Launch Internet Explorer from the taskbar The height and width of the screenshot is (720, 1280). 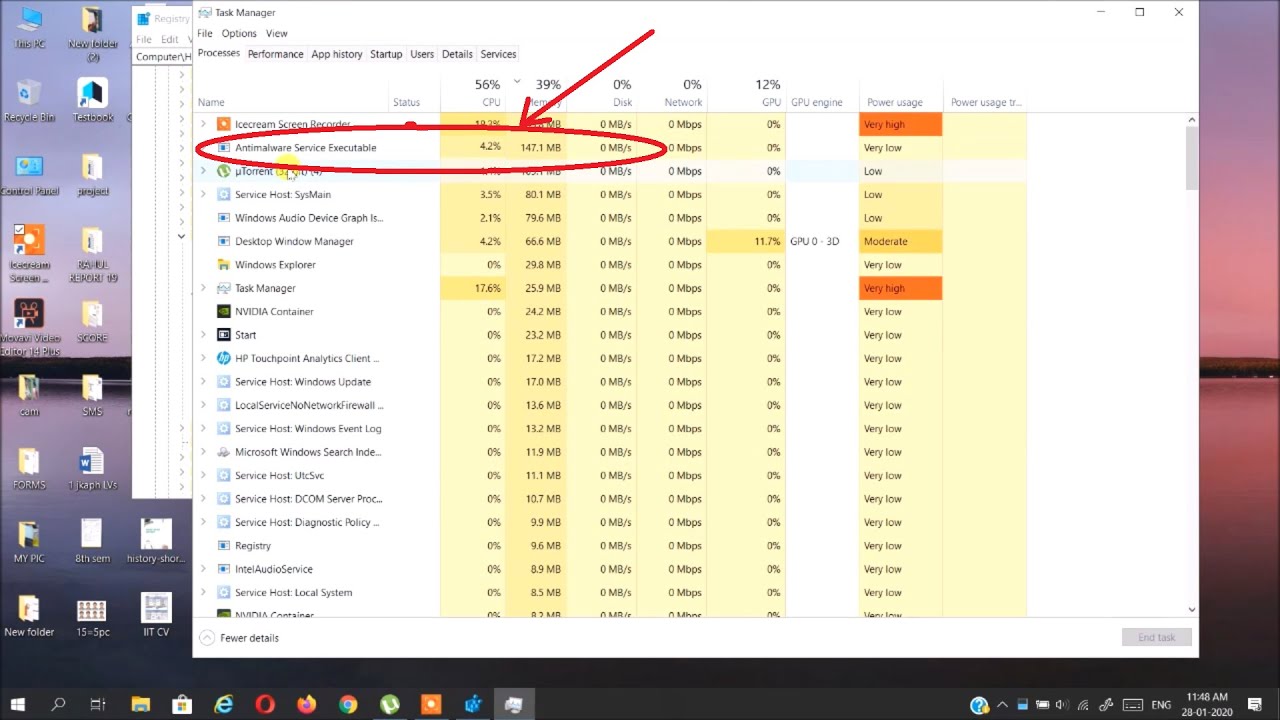click(224, 705)
